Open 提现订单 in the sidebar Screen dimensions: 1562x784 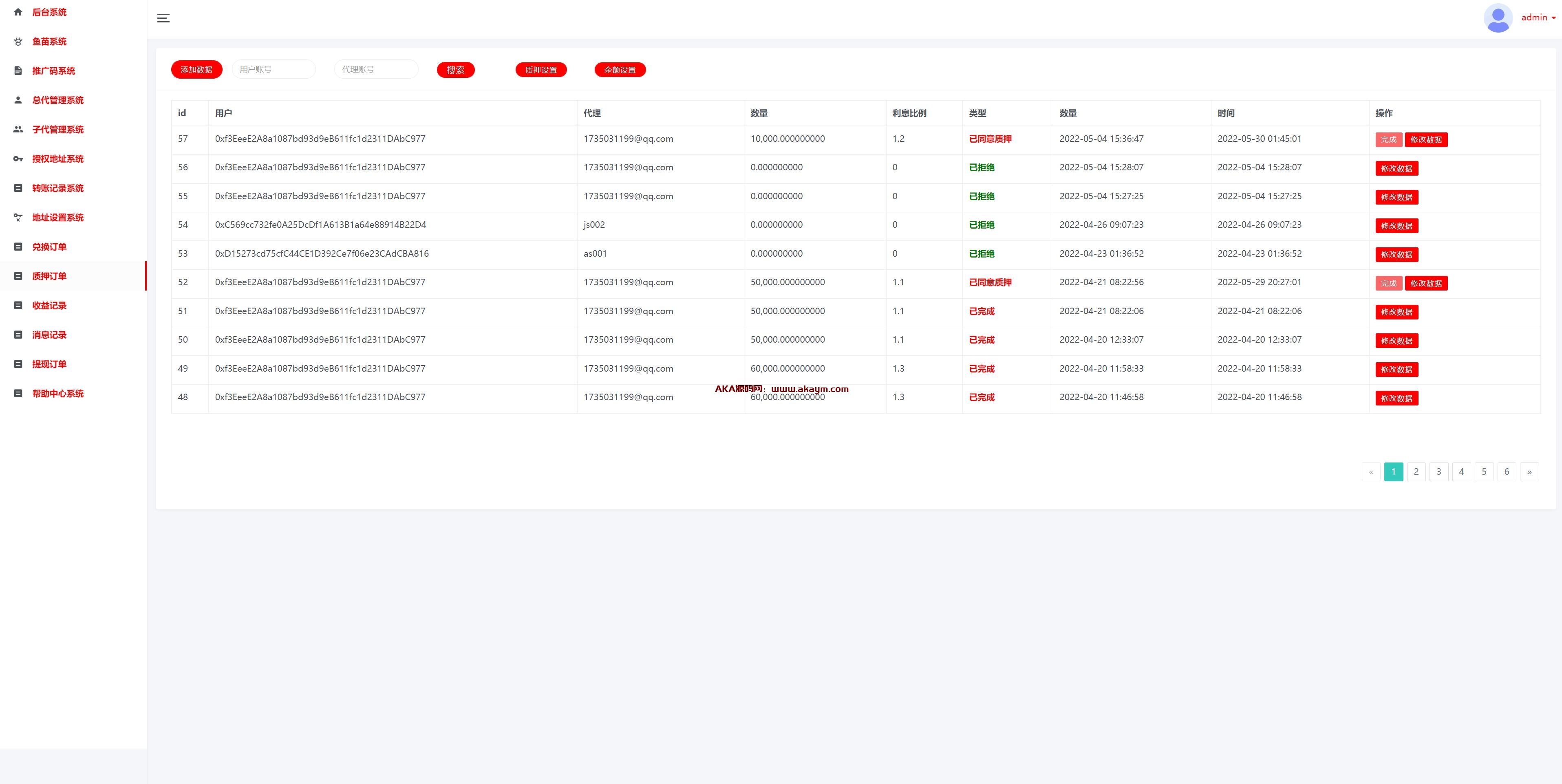tap(49, 364)
